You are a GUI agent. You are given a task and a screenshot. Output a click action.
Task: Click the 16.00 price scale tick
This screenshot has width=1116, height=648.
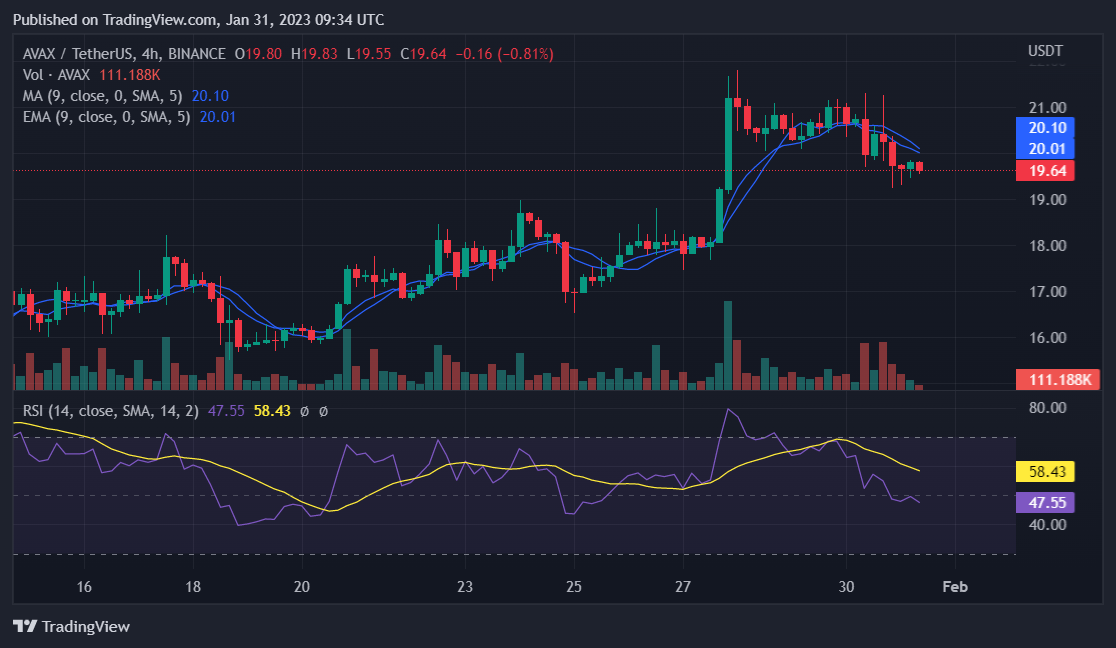pyautogui.click(x=1048, y=338)
